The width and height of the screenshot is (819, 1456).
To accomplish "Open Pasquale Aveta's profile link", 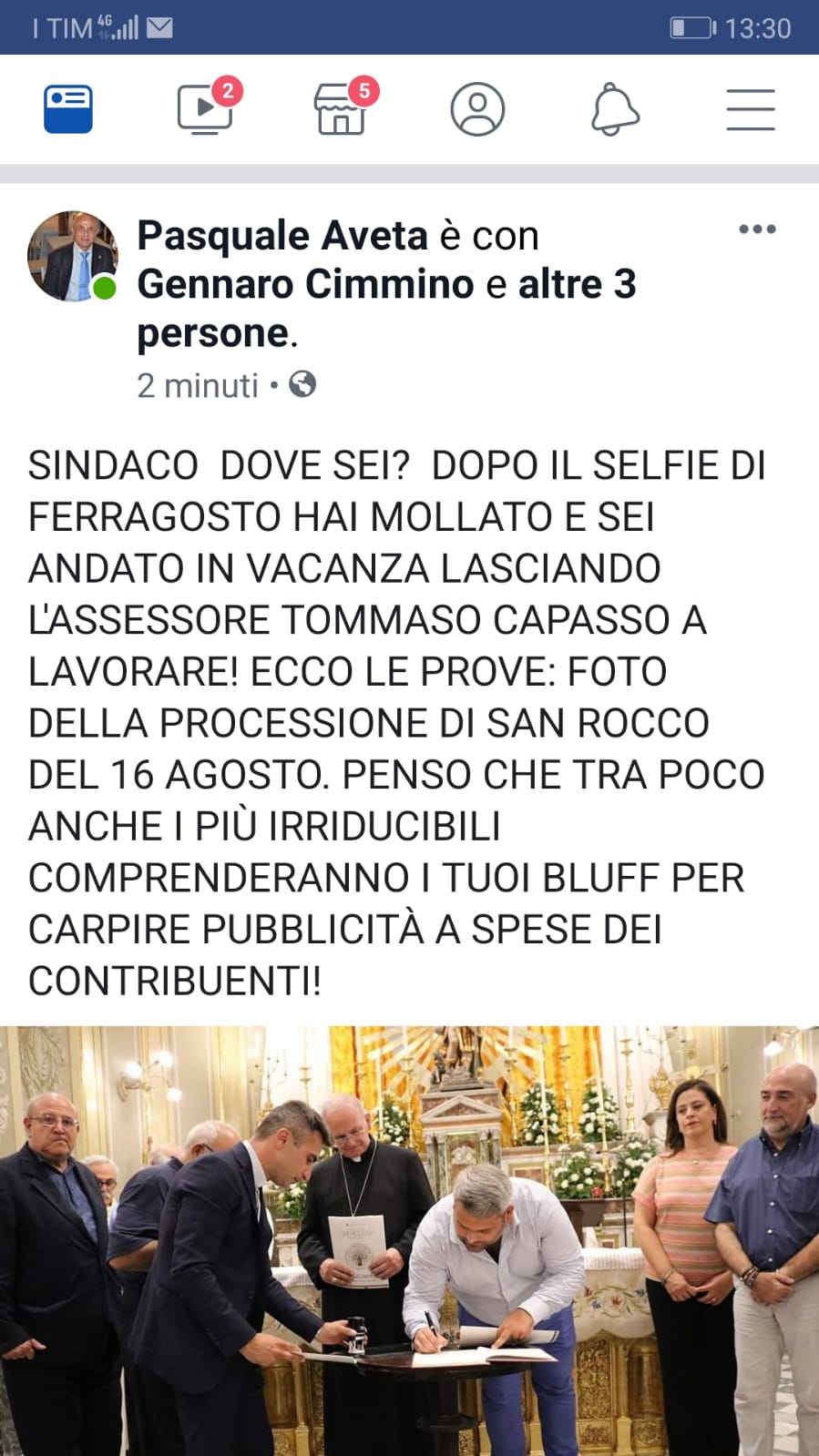I will click(282, 236).
